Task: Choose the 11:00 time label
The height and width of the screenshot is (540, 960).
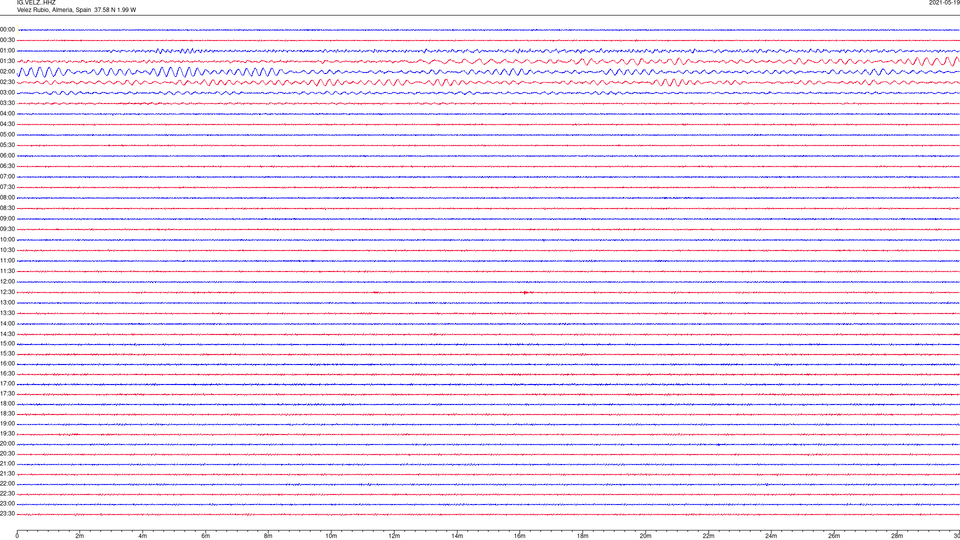Action: click(7, 261)
